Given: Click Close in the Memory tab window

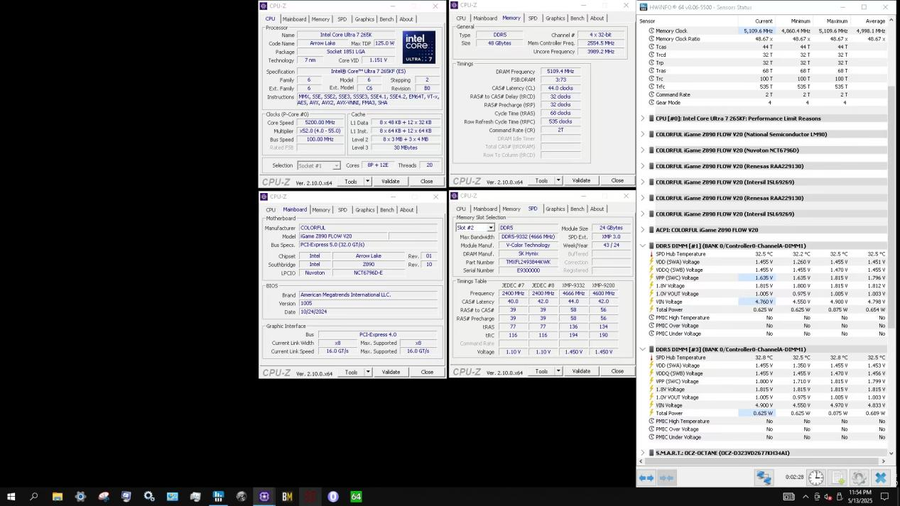Looking at the screenshot, I should pyautogui.click(x=617, y=180).
